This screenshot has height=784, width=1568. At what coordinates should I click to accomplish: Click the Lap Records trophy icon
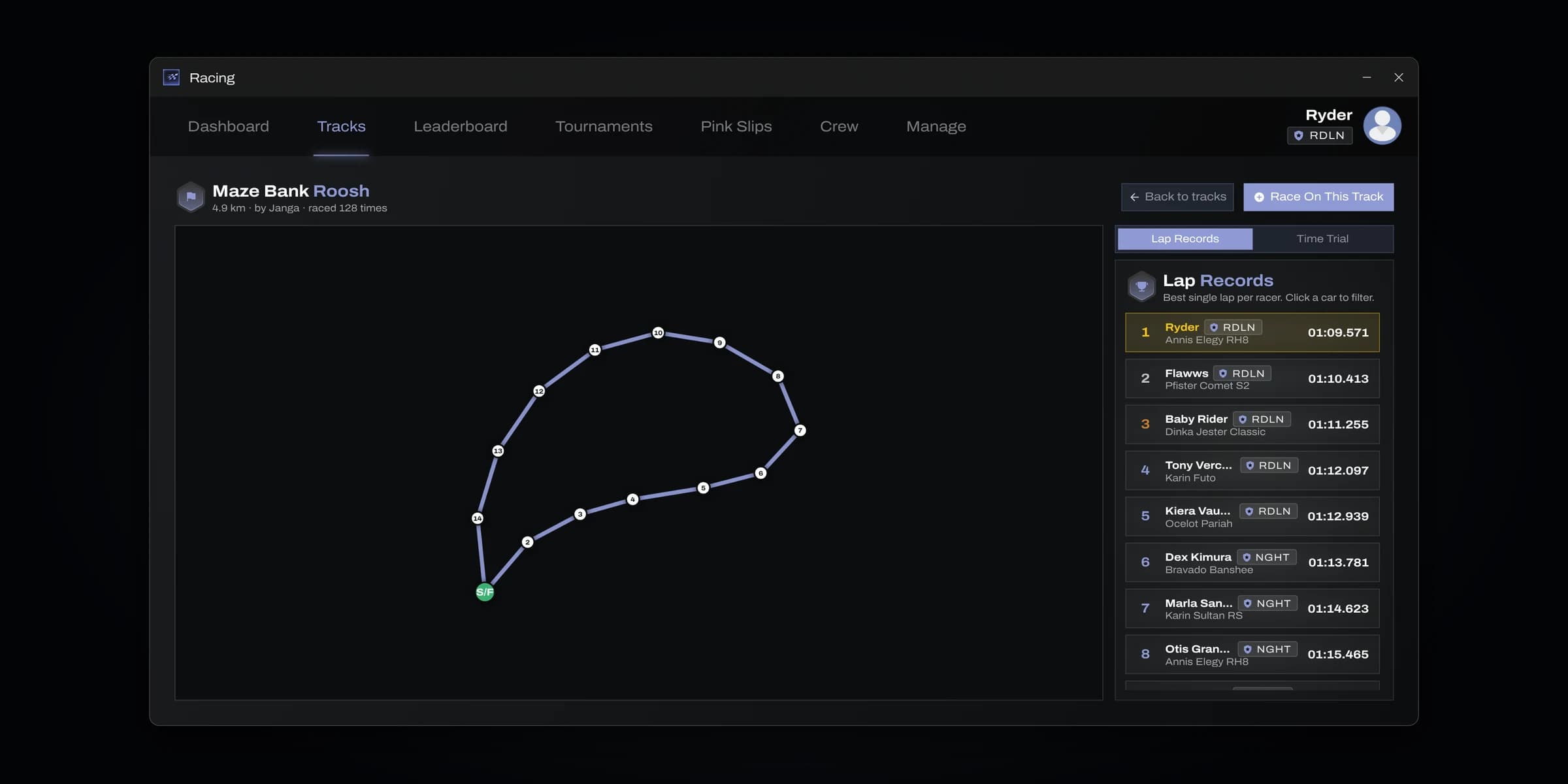[x=1141, y=286]
